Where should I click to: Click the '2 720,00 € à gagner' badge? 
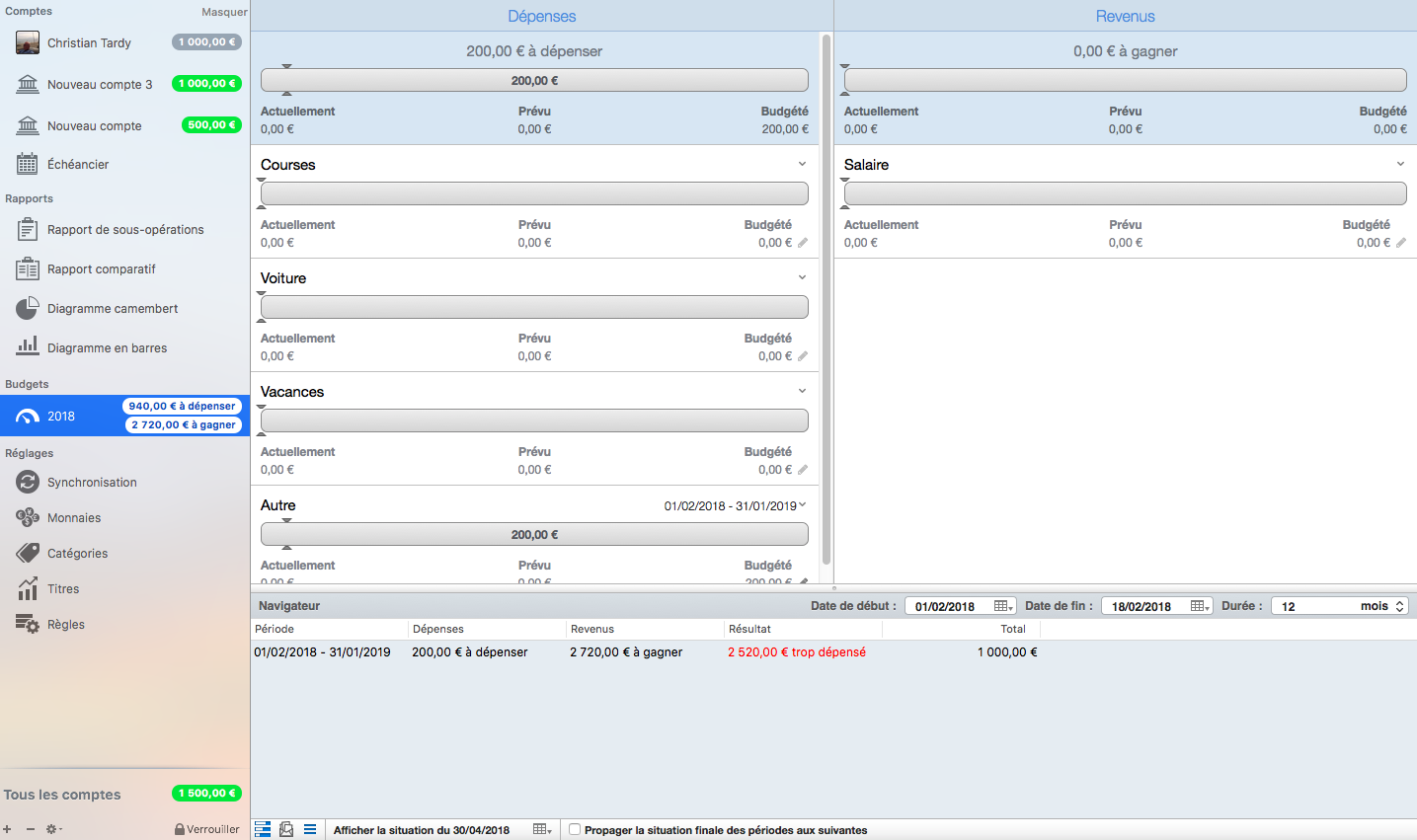pos(184,424)
